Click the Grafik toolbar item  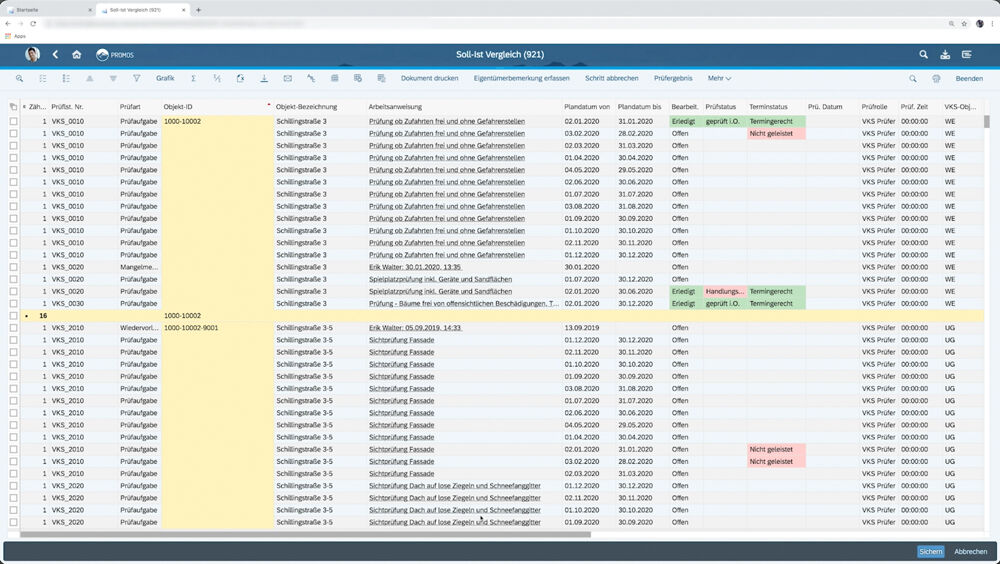click(x=165, y=78)
